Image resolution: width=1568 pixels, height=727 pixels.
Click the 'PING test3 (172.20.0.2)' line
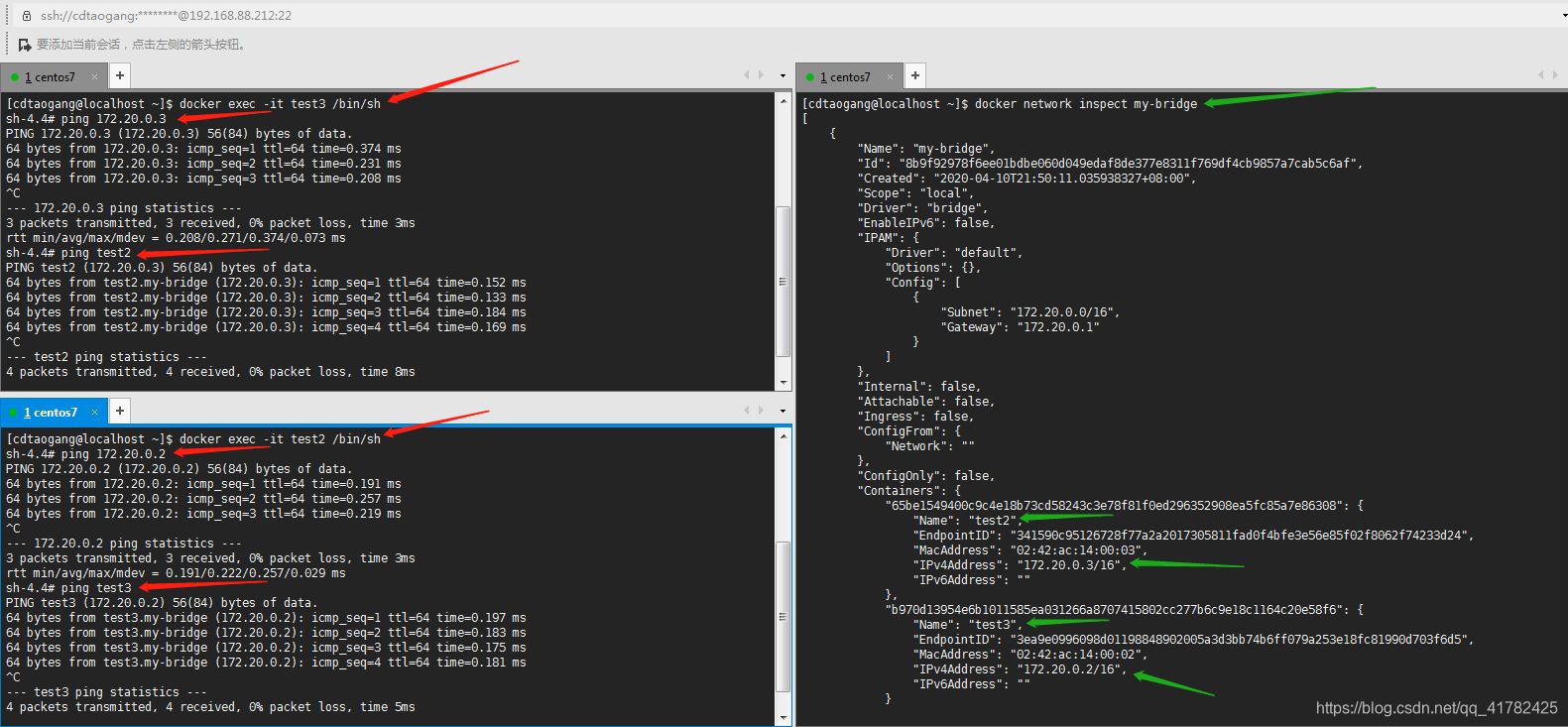tap(162, 603)
